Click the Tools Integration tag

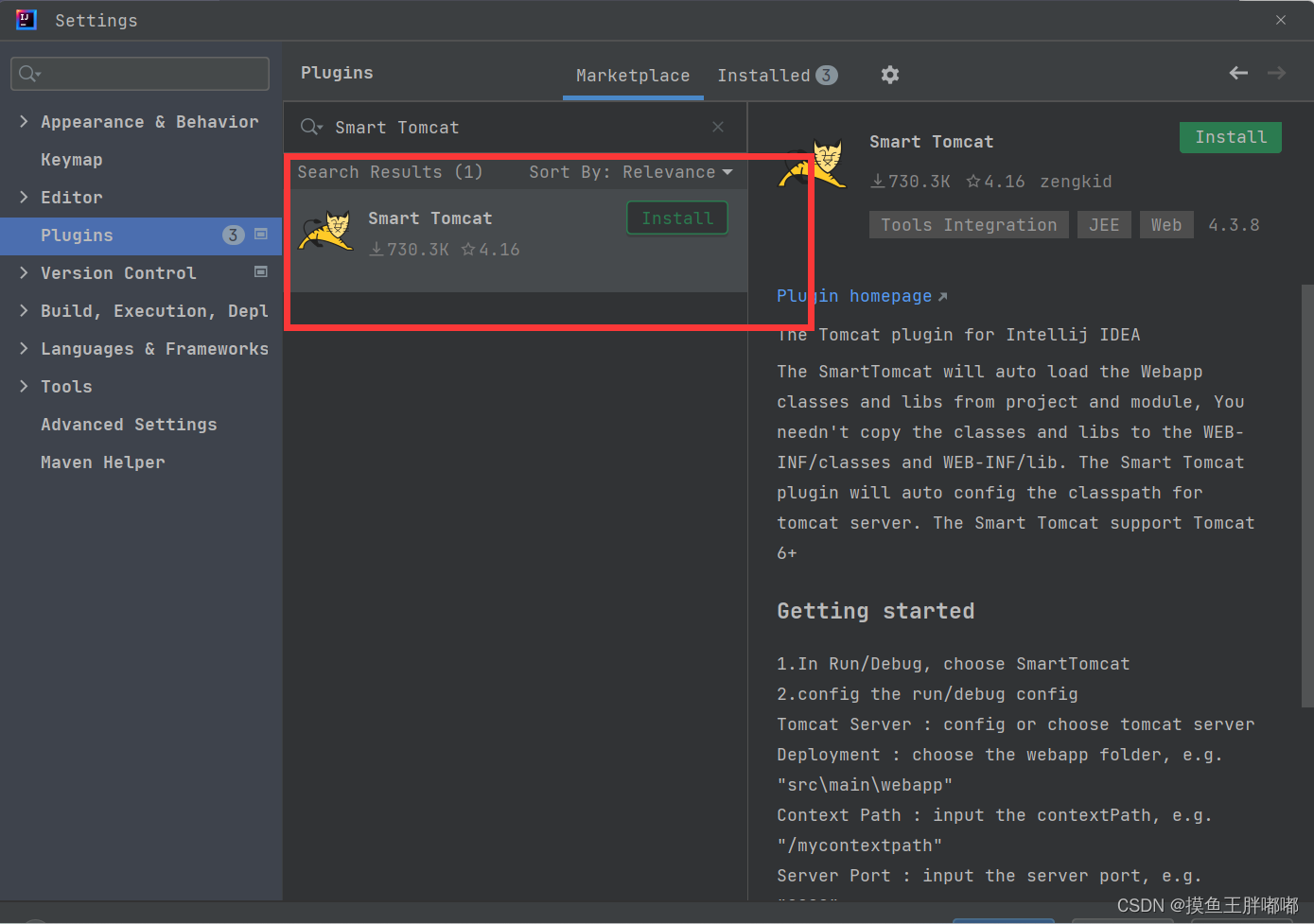coord(969,225)
